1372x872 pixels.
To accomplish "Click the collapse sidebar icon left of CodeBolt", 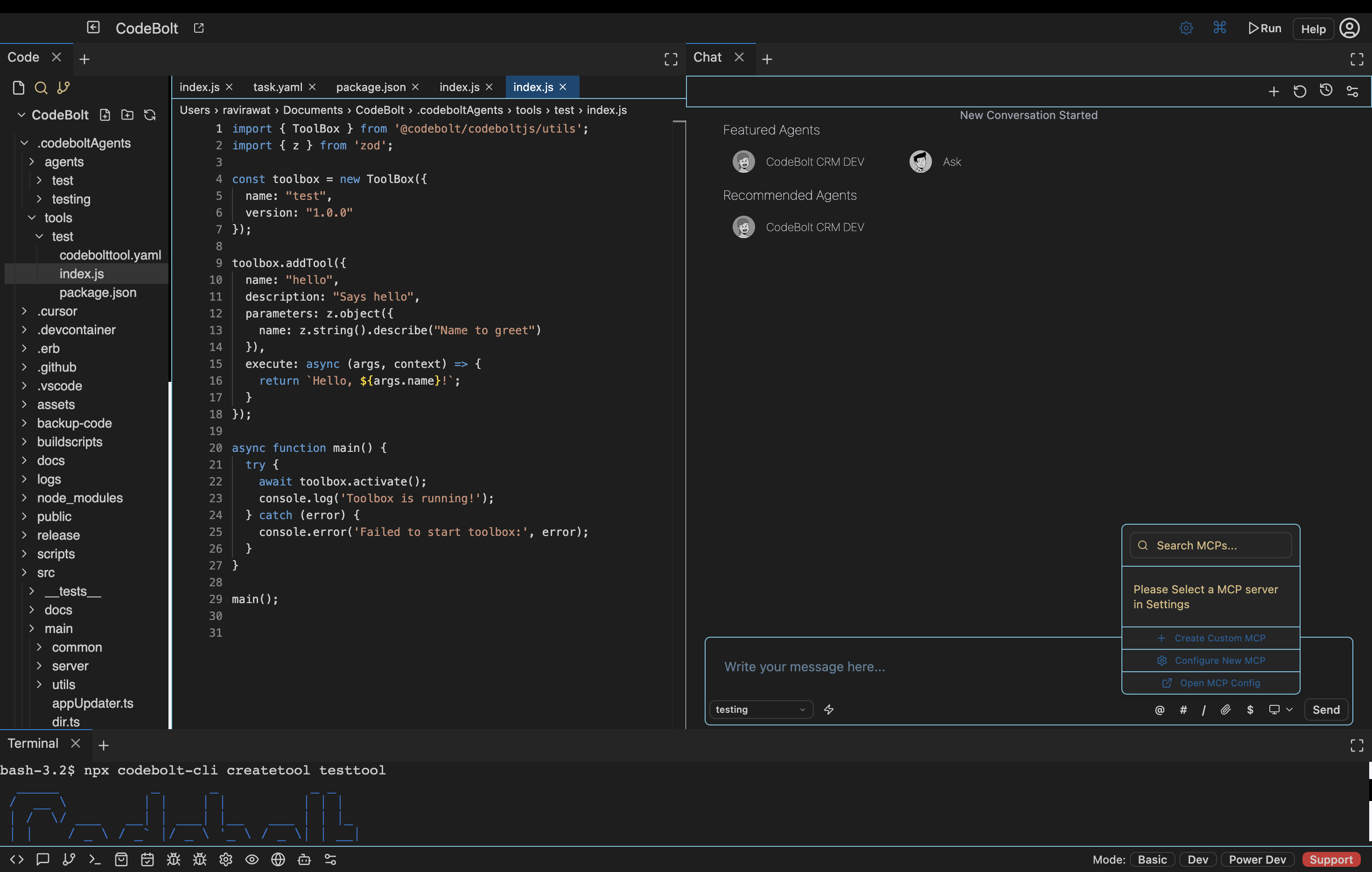I will click(93, 28).
